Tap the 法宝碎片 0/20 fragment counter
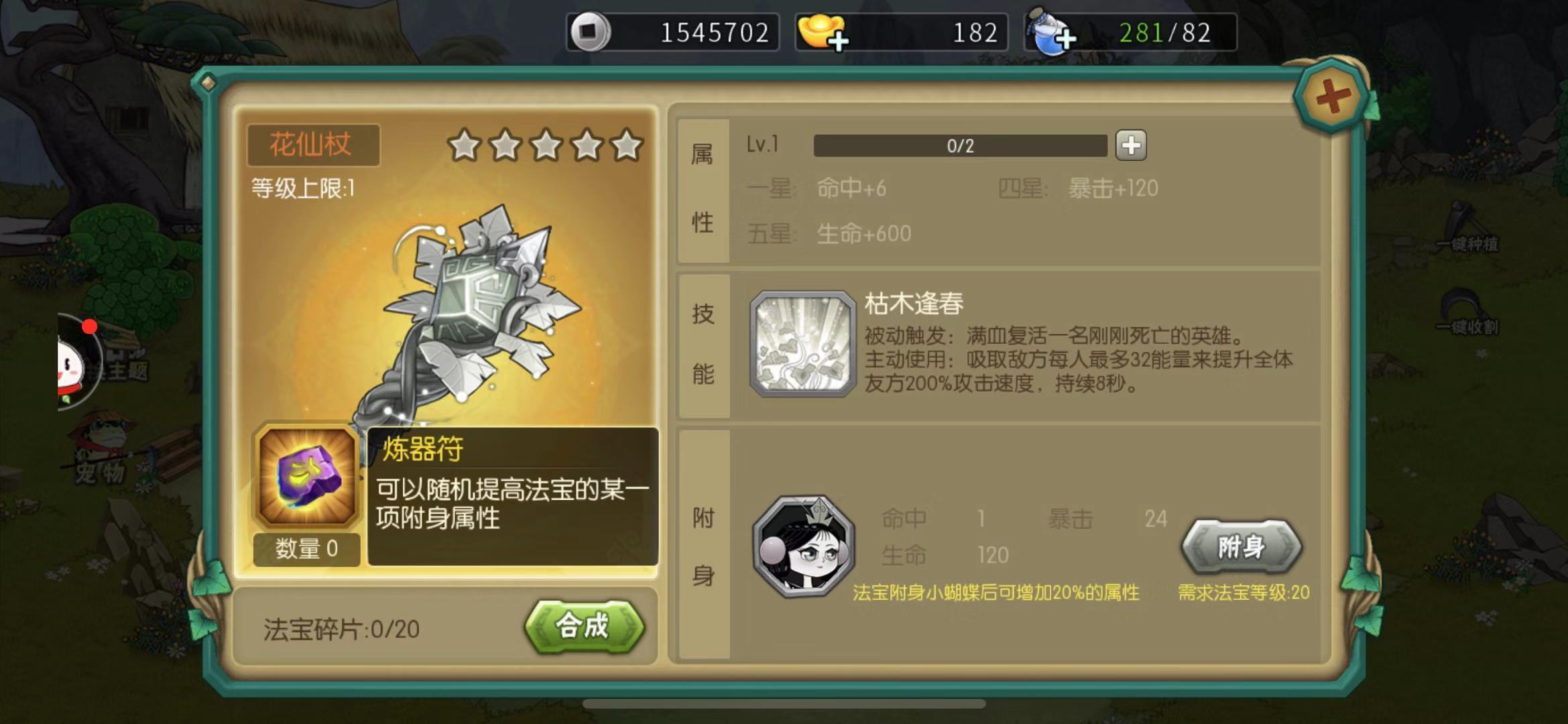This screenshot has width=1568, height=724. [341, 629]
